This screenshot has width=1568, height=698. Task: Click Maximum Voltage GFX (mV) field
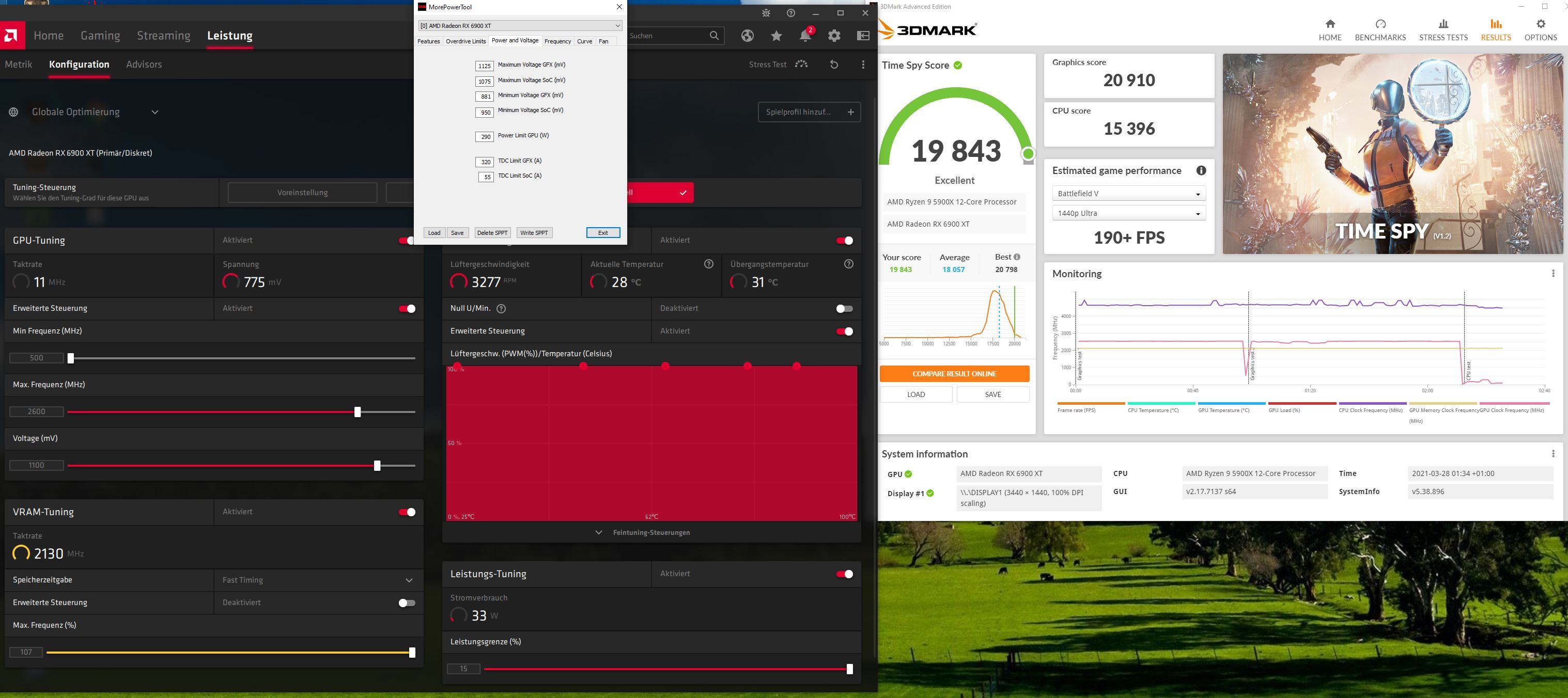click(485, 66)
